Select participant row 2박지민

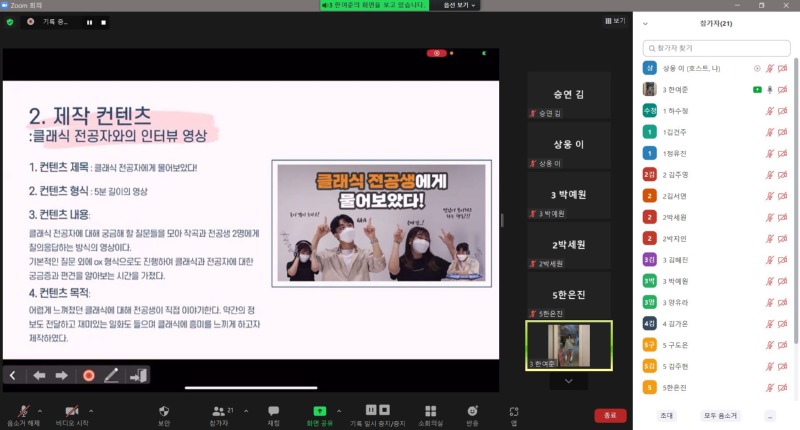[716, 239]
